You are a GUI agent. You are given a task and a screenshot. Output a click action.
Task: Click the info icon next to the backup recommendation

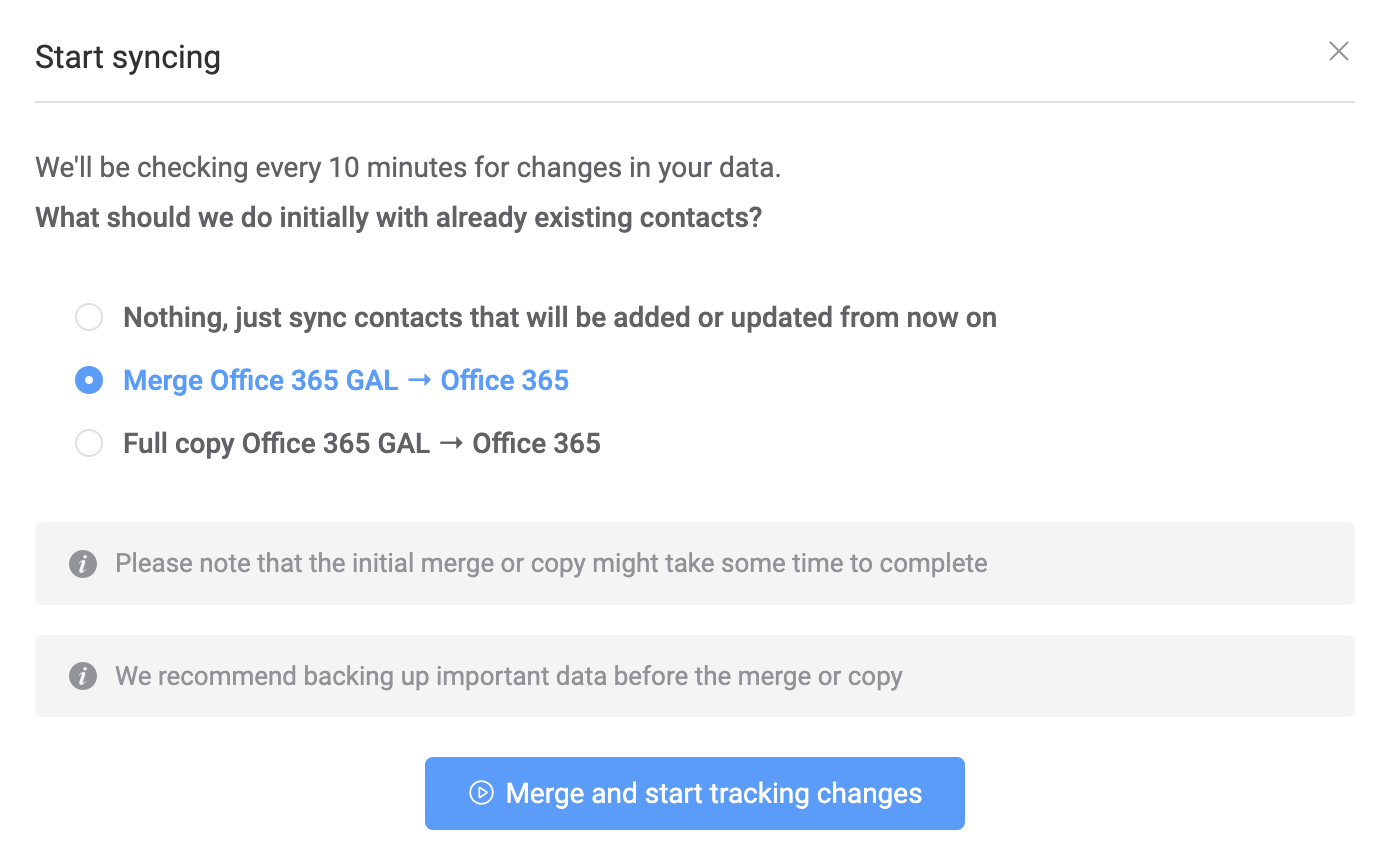click(x=83, y=676)
